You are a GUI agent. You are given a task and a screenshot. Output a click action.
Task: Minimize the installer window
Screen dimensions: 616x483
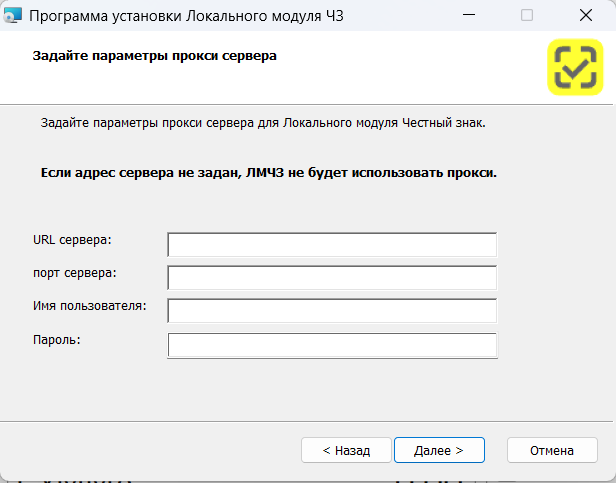[x=469, y=15]
